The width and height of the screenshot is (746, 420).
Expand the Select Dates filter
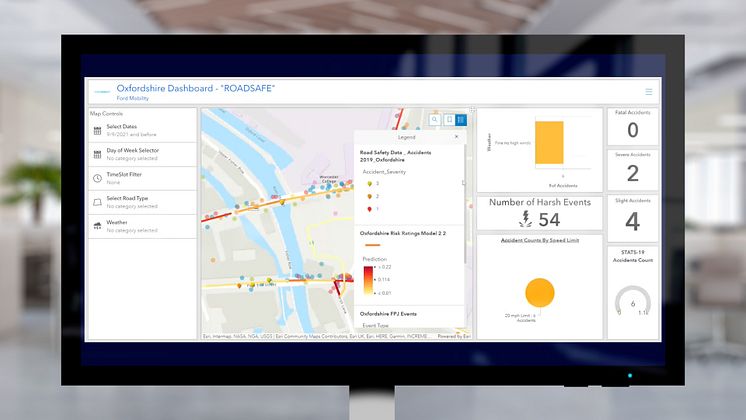point(142,130)
